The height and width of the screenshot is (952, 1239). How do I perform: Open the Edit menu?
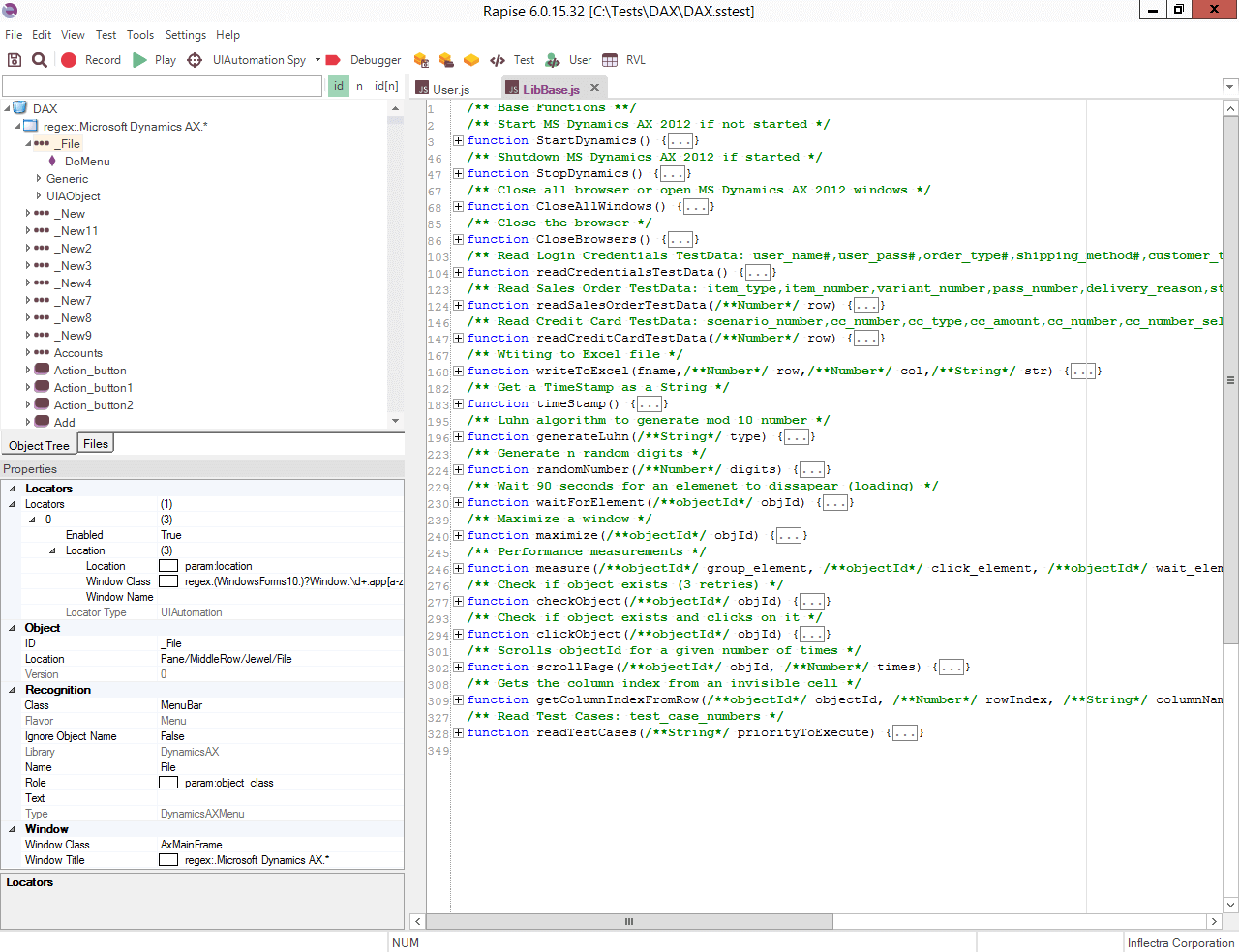pos(42,35)
